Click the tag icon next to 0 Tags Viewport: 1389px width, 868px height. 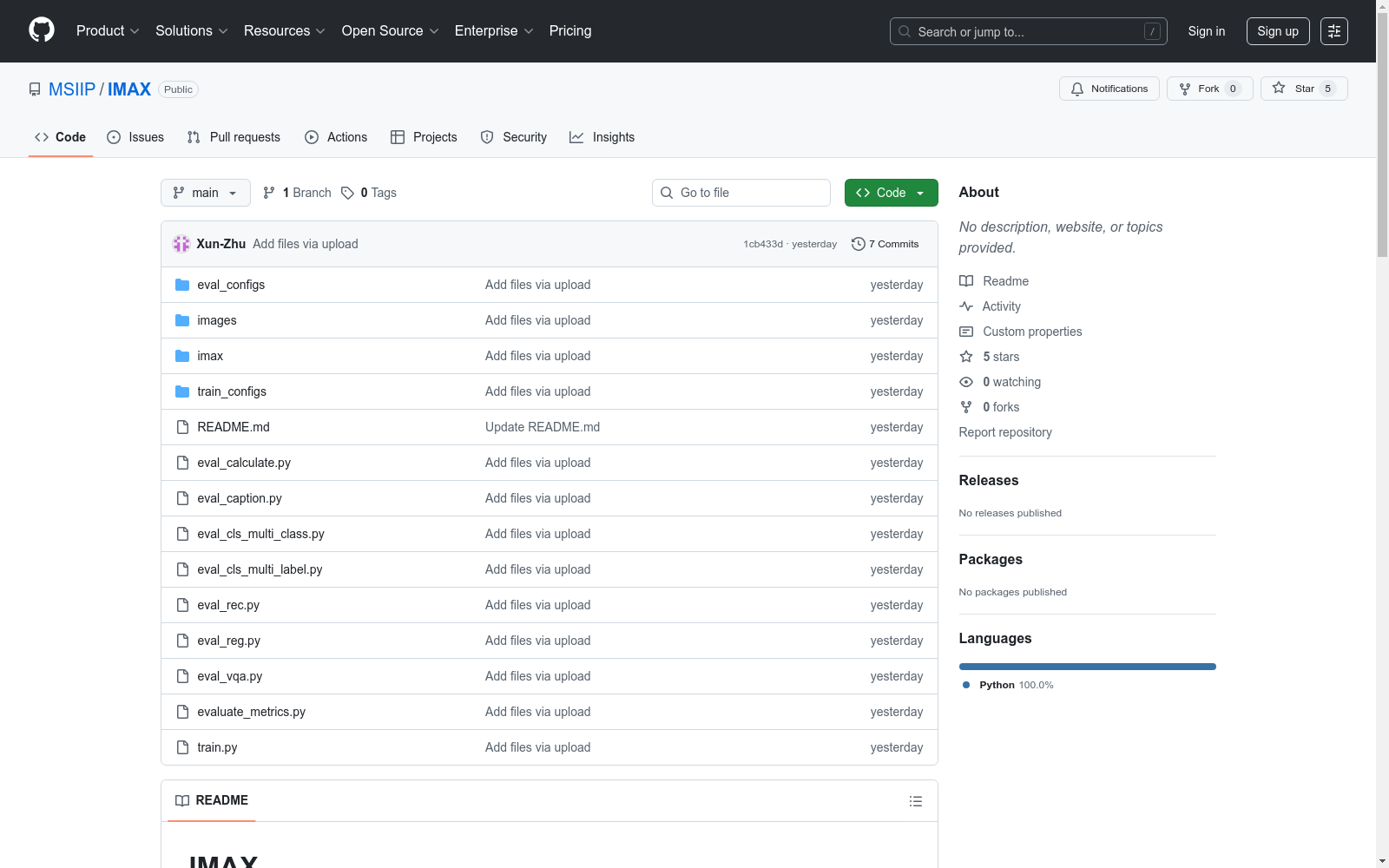coord(347,193)
